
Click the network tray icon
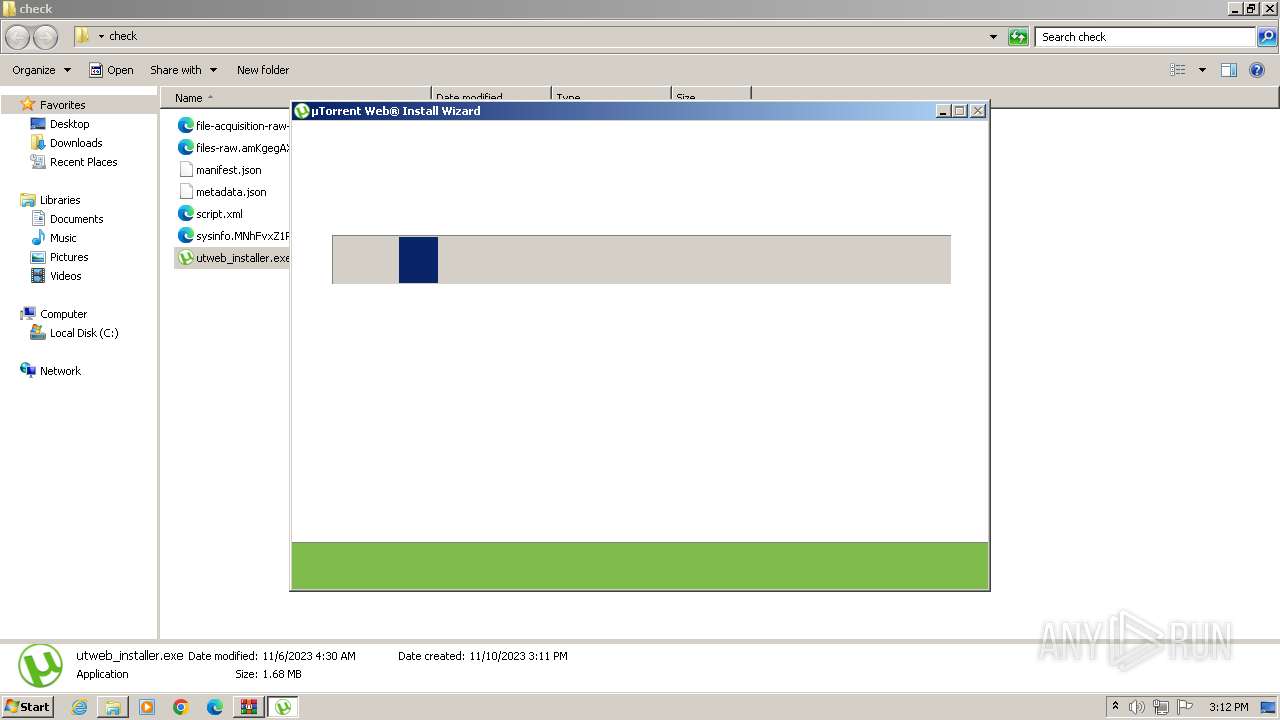(1161, 707)
